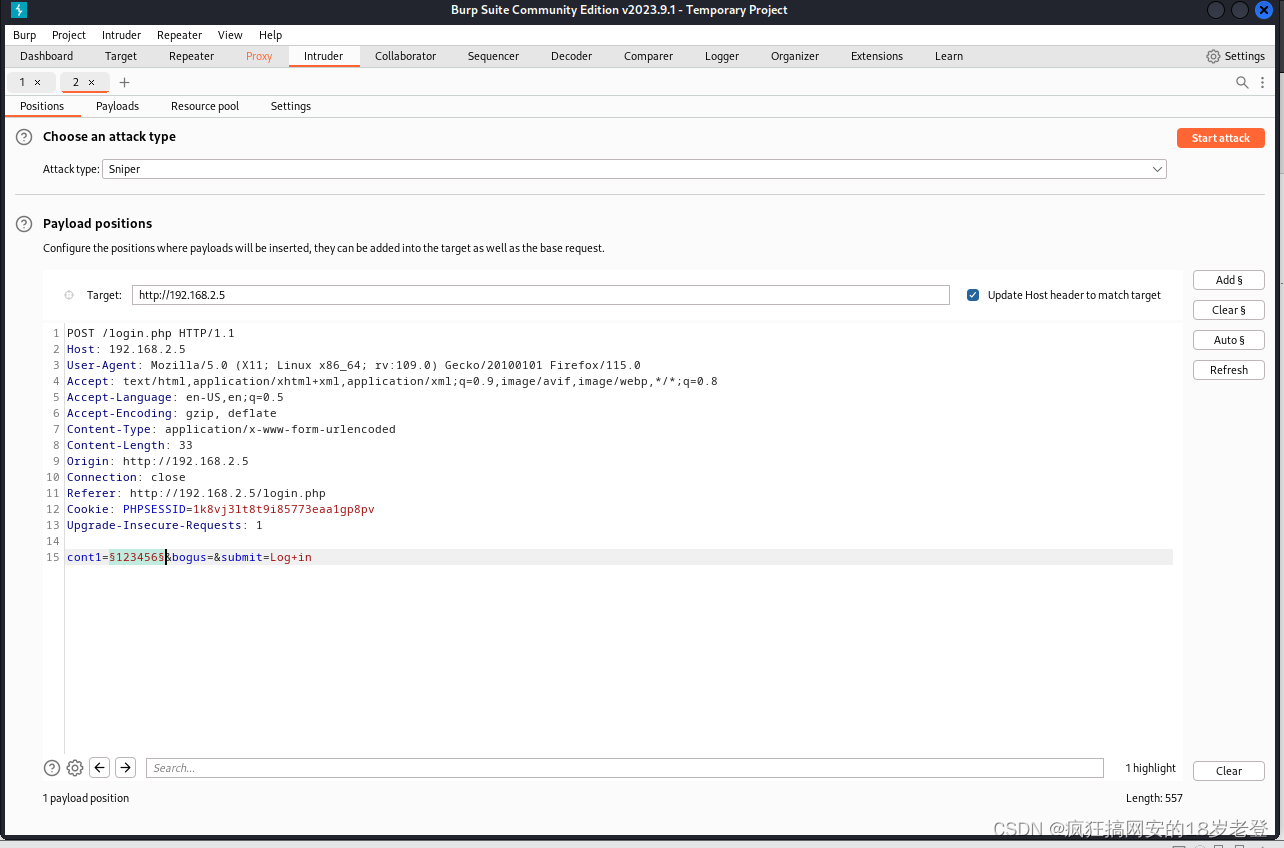Open the Repeater menu
Image resolution: width=1284 pixels, height=848 pixels.
click(x=179, y=35)
